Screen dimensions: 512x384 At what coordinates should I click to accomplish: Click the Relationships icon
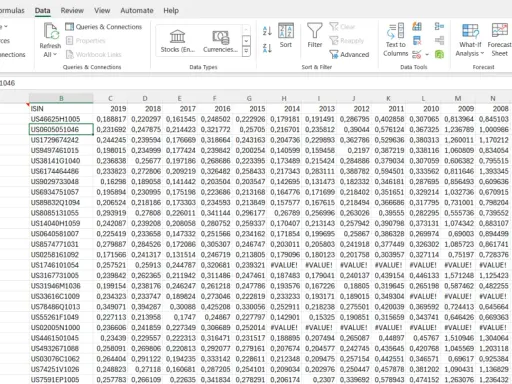pos(439,41)
